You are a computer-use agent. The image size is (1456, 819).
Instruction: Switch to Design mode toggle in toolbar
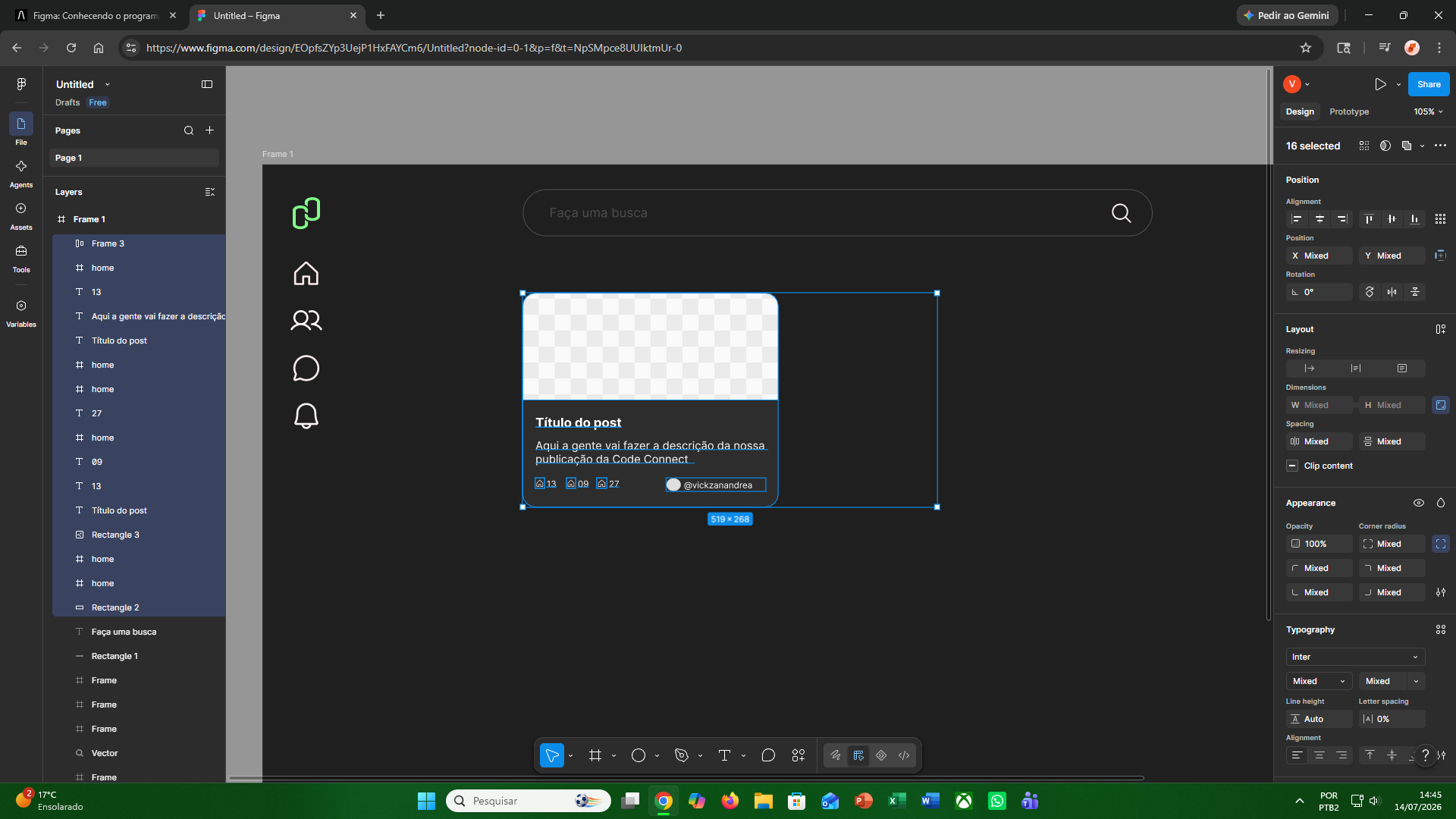[858, 755]
